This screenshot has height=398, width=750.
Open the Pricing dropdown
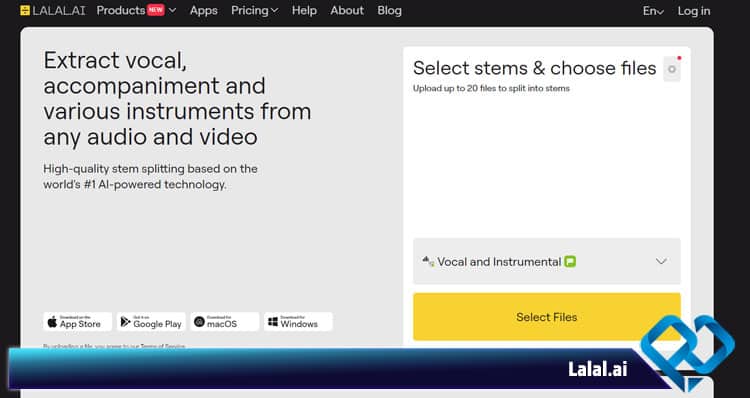click(254, 11)
